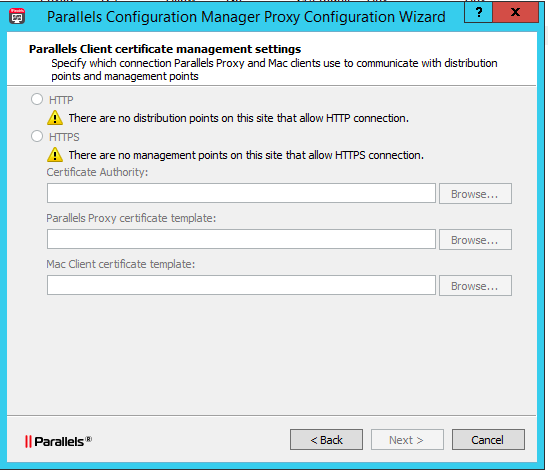Go back with the Back button
The image size is (548, 470).
point(326,440)
